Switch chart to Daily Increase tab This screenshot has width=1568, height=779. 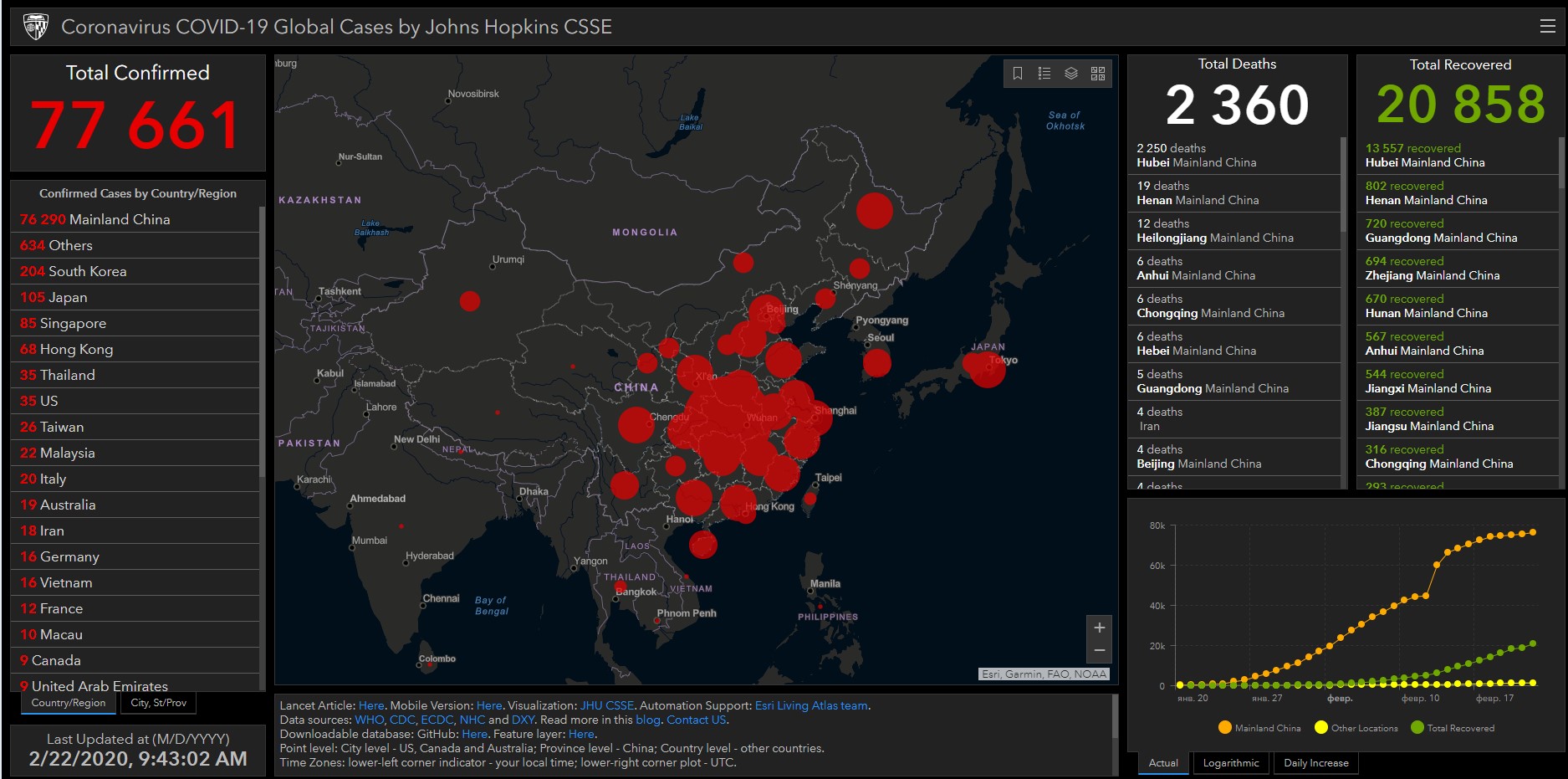coord(1315,763)
